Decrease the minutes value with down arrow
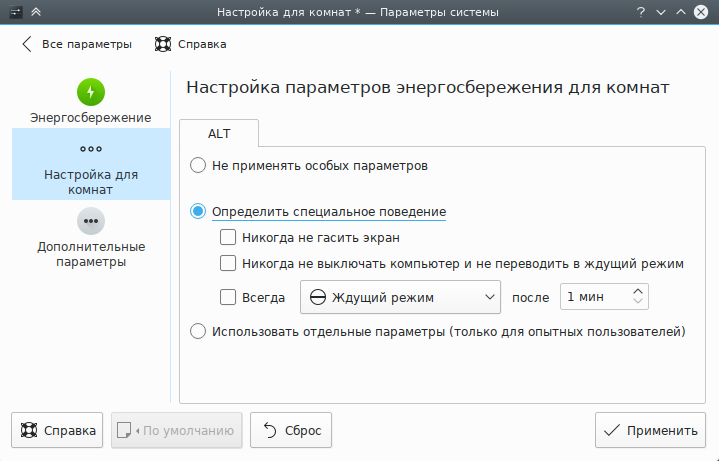The height and width of the screenshot is (461, 719). pos(638,302)
